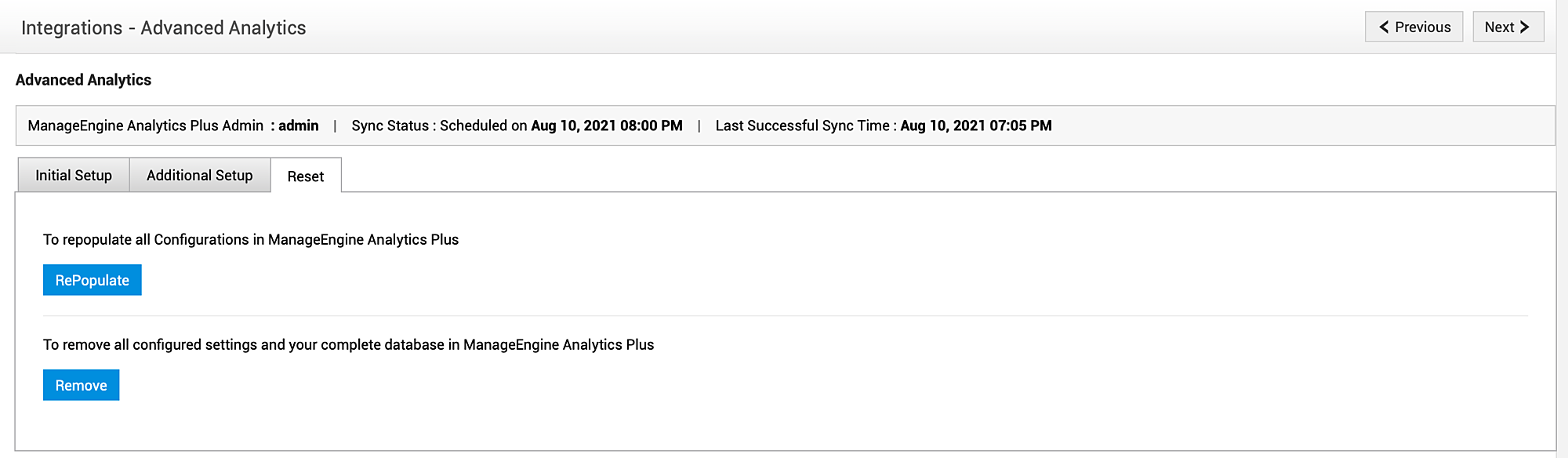Image resolution: width=1568 pixels, height=458 pixels.
Task: Click the last sync timestamp 07:05 PM
Action: click(x=1021, y=125)
